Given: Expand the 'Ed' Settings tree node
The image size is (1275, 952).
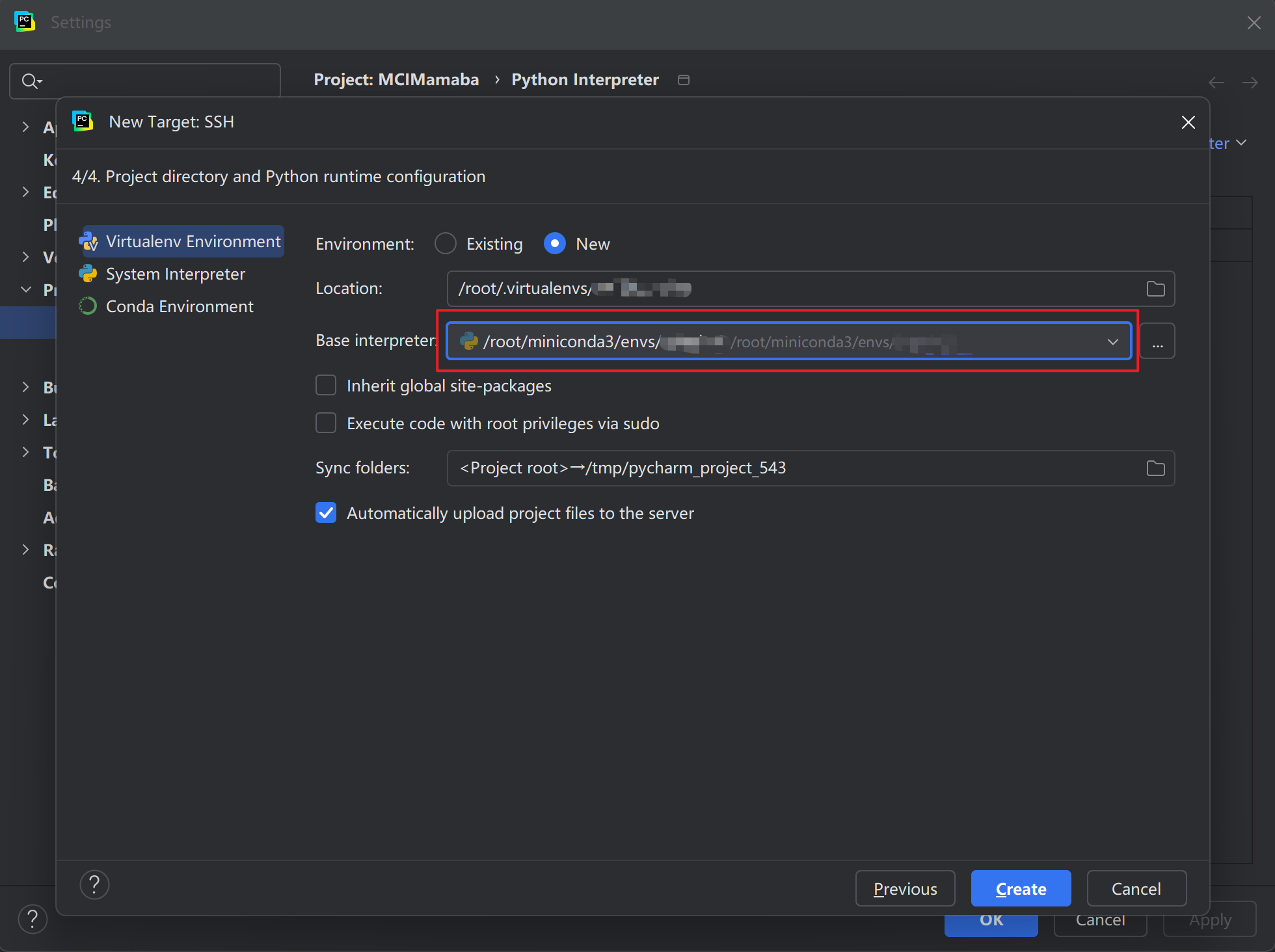Looking at the screenshot, I should coord(25,192).
